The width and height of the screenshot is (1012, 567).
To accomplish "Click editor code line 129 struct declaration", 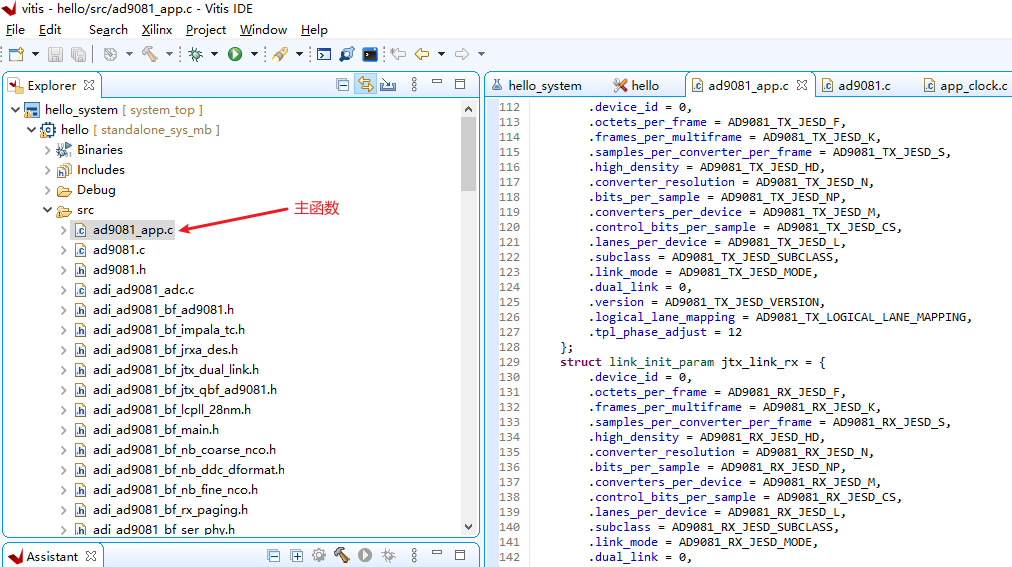I will pos(693,362).
